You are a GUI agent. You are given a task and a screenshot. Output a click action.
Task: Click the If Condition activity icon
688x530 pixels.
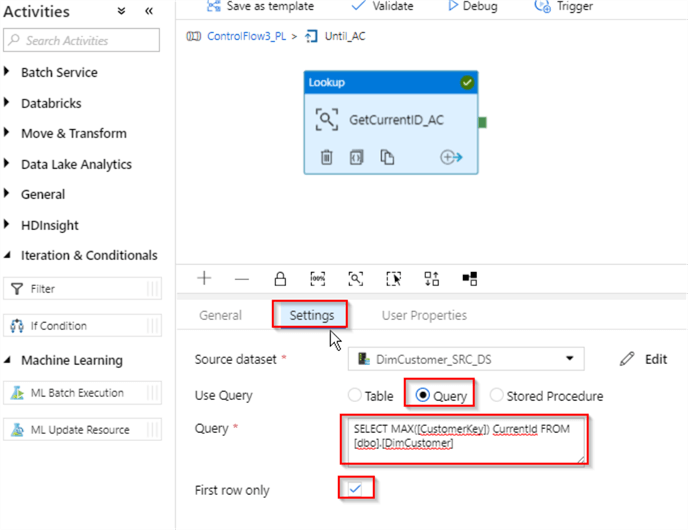click(x=17, y=326)
